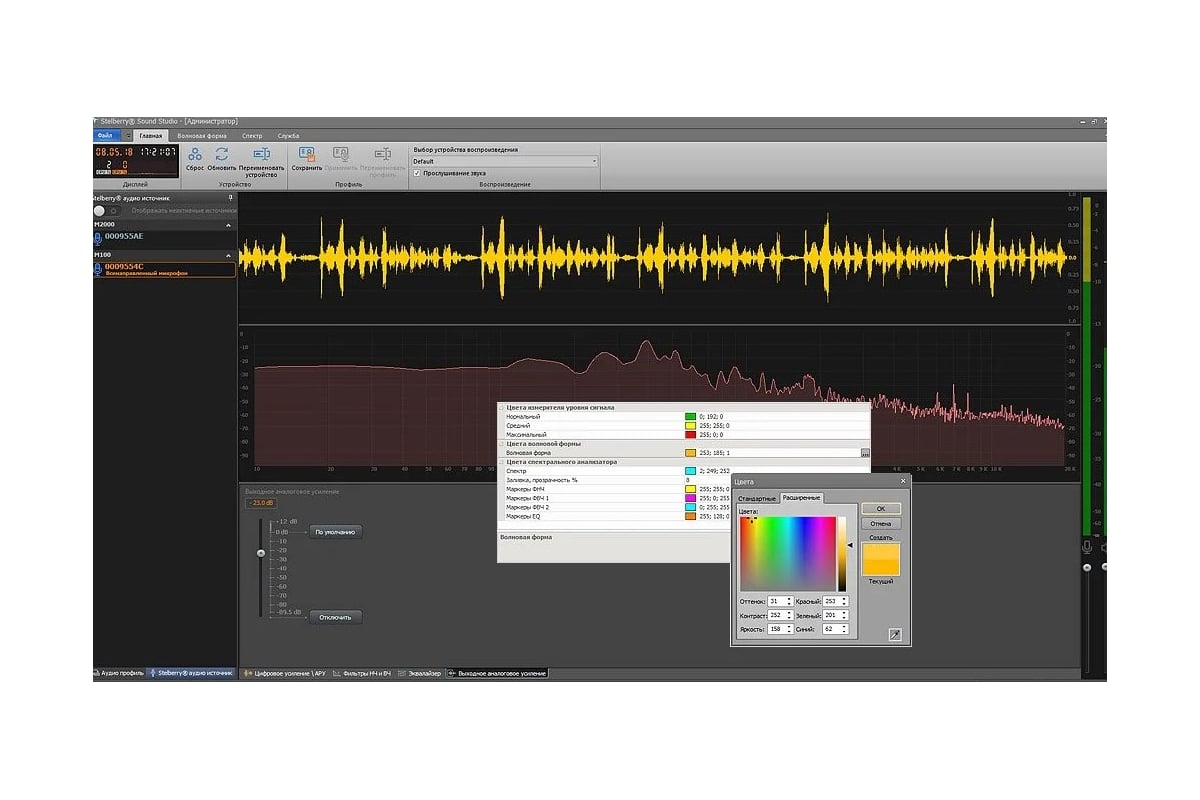
Task: Click the Обновить refresh icon
Action: 222,154
